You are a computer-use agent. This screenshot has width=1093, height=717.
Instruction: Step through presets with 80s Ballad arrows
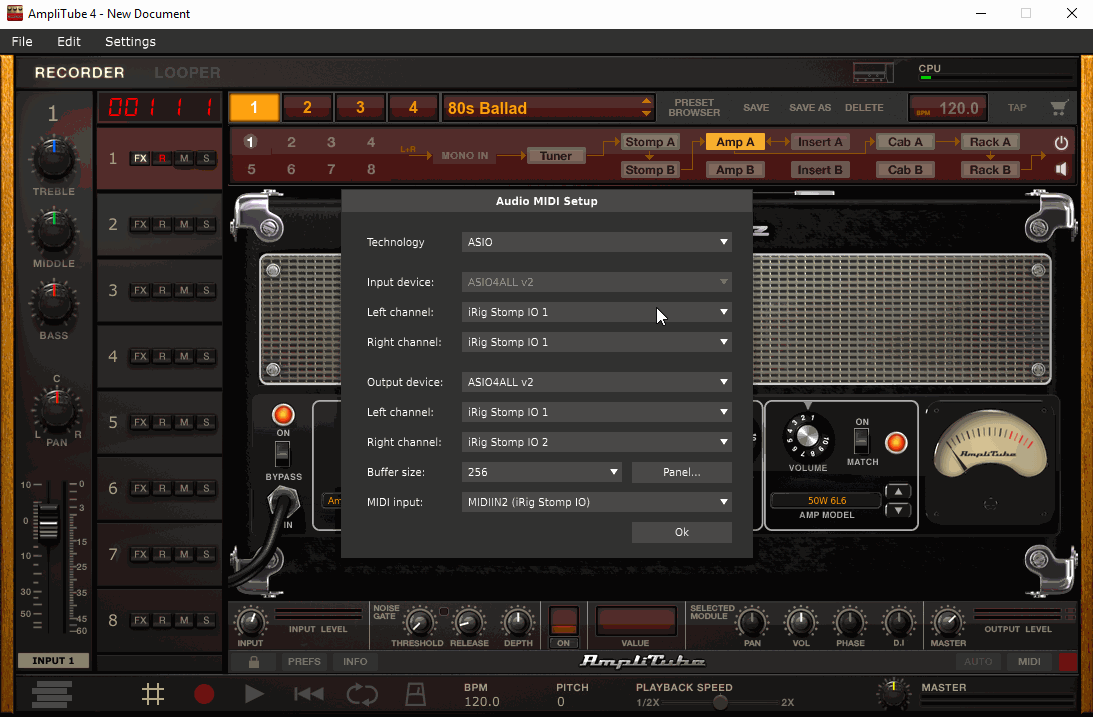point(646,107)
